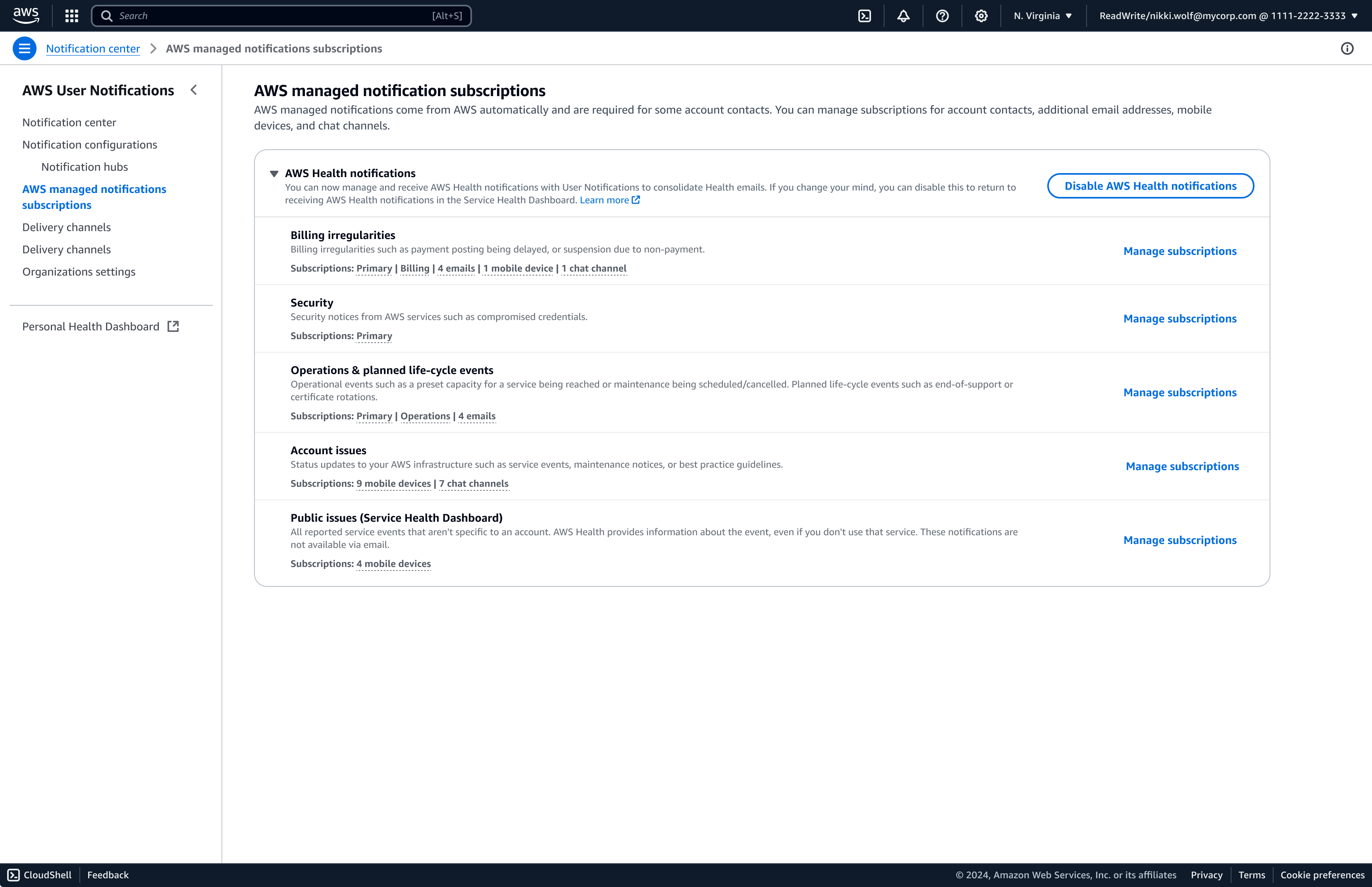Manage subscriptions for Billing irregularities

click(x=1180, y=251)
